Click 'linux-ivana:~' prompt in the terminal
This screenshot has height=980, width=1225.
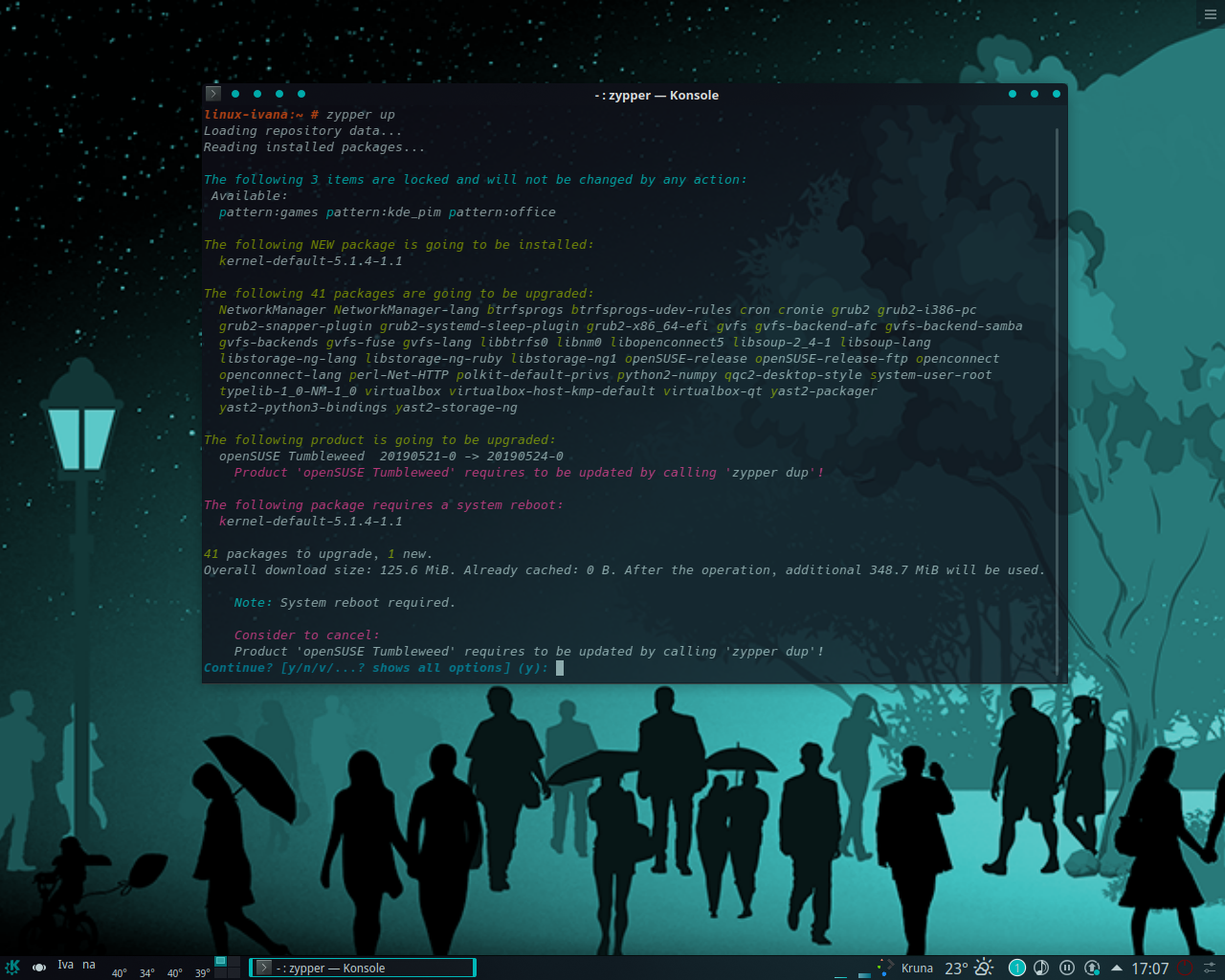coord(254,115)
